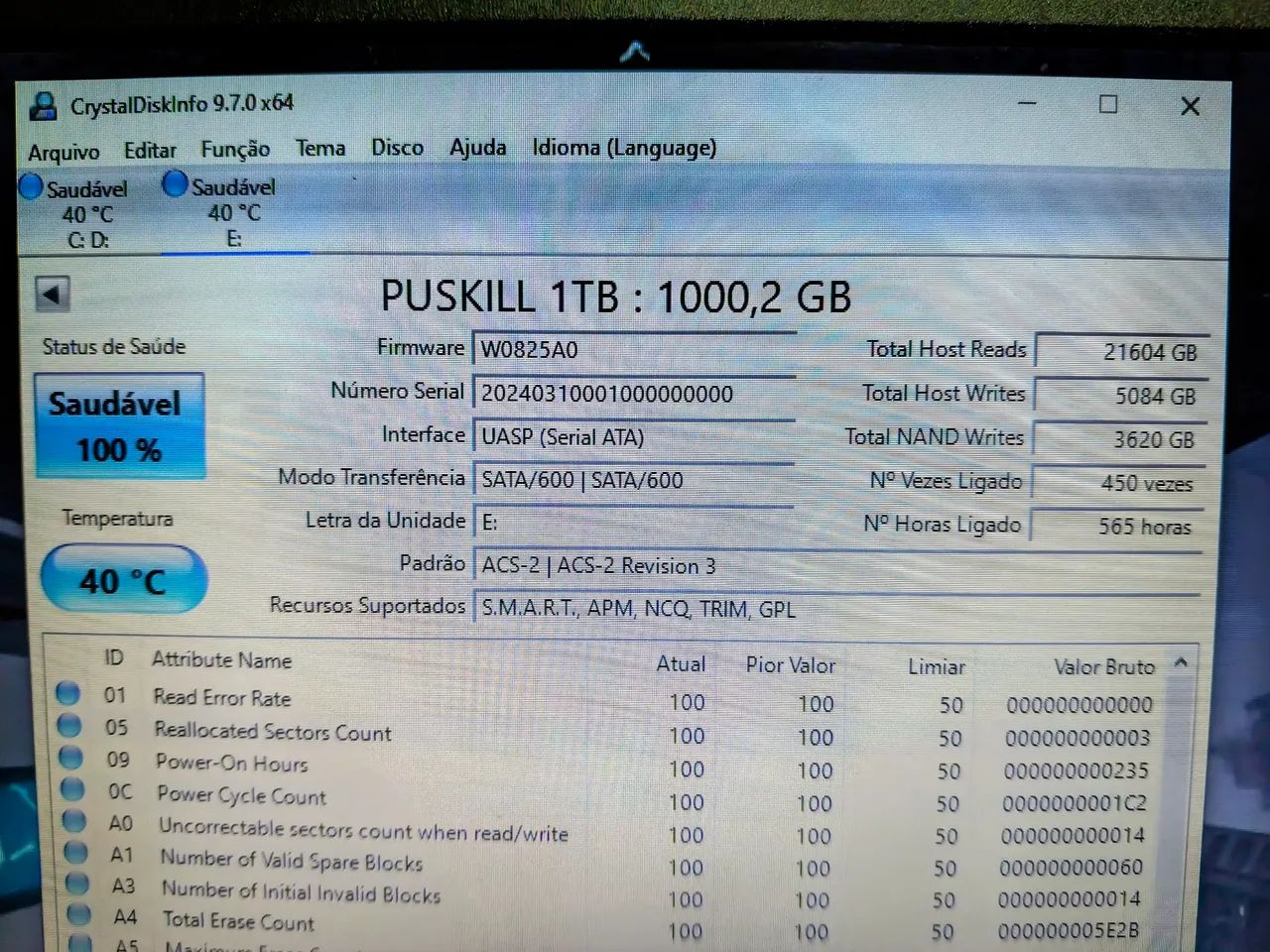Click raw value 0000000001C2
This screenshot has height=952, width=1270.
coord(1075,803)
